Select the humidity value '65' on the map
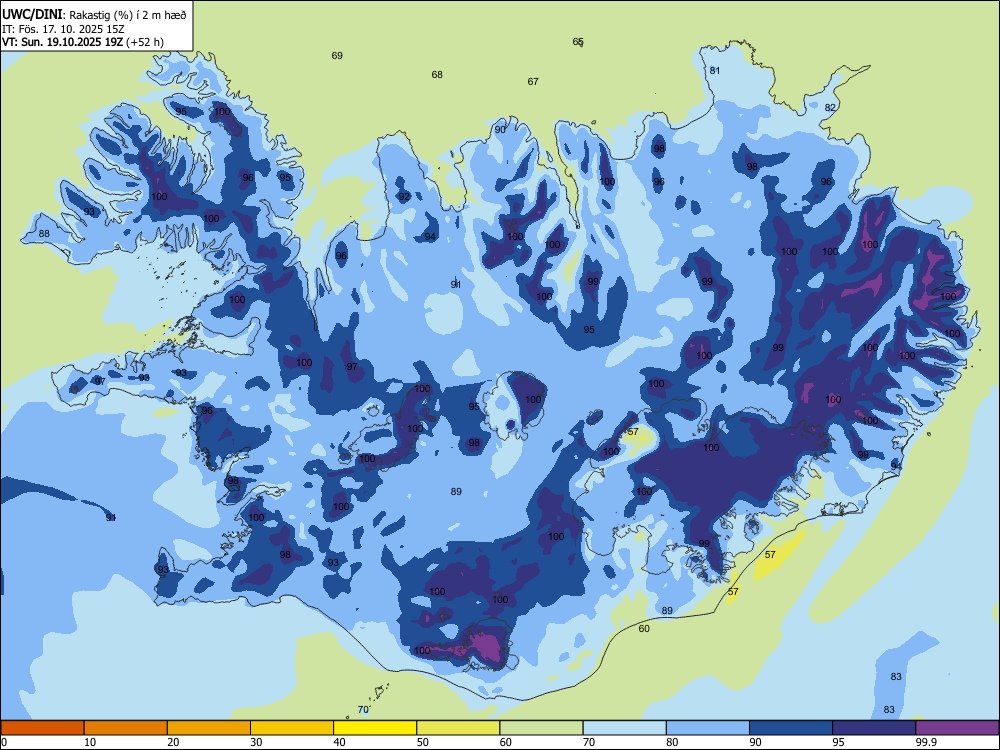This screenshot has width=1000, height=750. tap(578, 41)
